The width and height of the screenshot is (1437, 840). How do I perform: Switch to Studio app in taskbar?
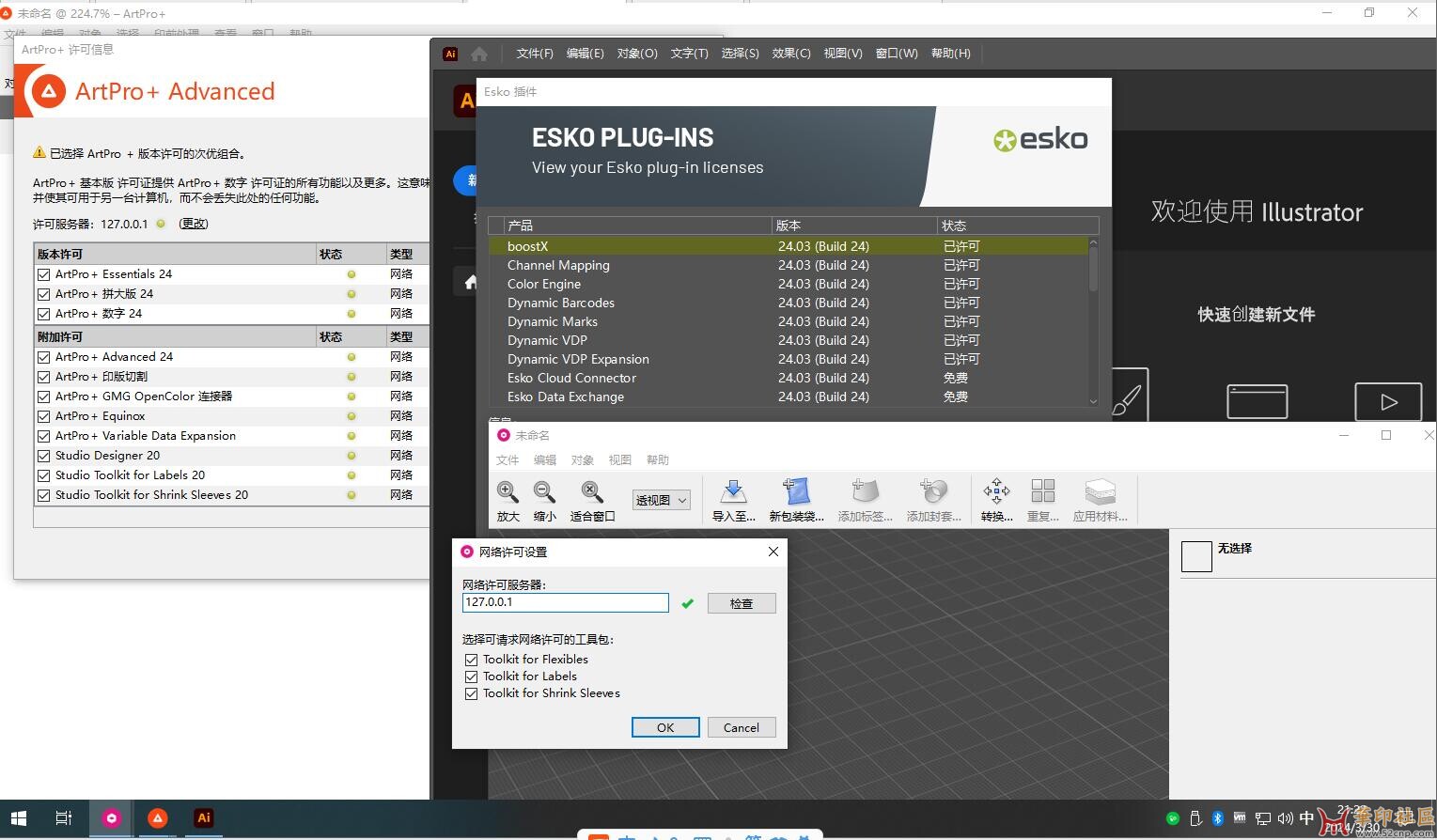pyautogui.click(x=112, y=818)
